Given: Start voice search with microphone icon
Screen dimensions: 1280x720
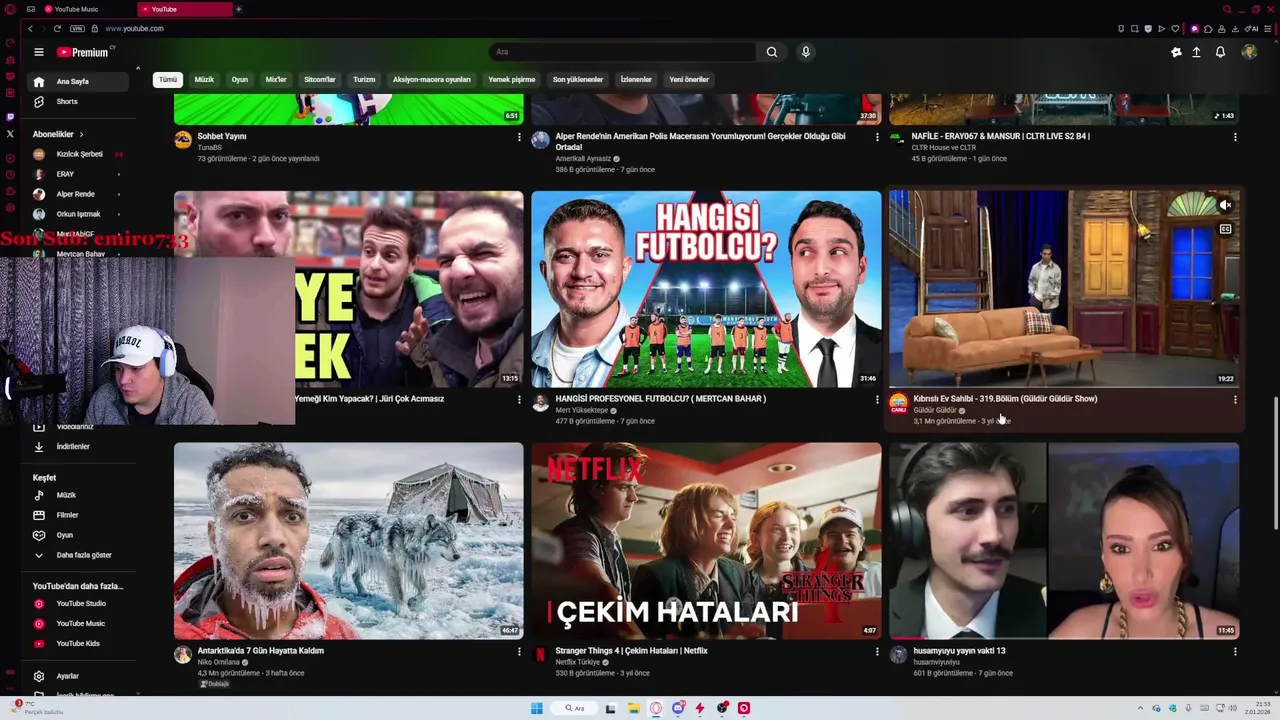Looking at the screenshot, I should (805, 52).
